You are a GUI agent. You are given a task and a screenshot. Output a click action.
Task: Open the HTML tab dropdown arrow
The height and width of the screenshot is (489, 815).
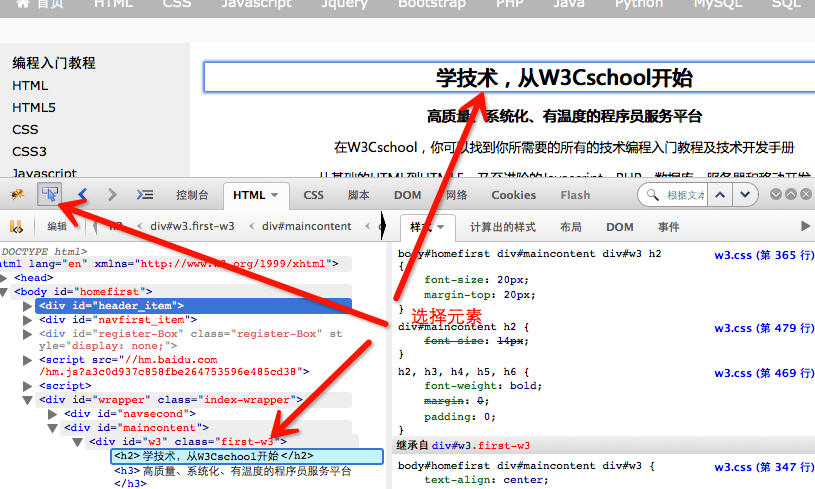click(274, 195)
